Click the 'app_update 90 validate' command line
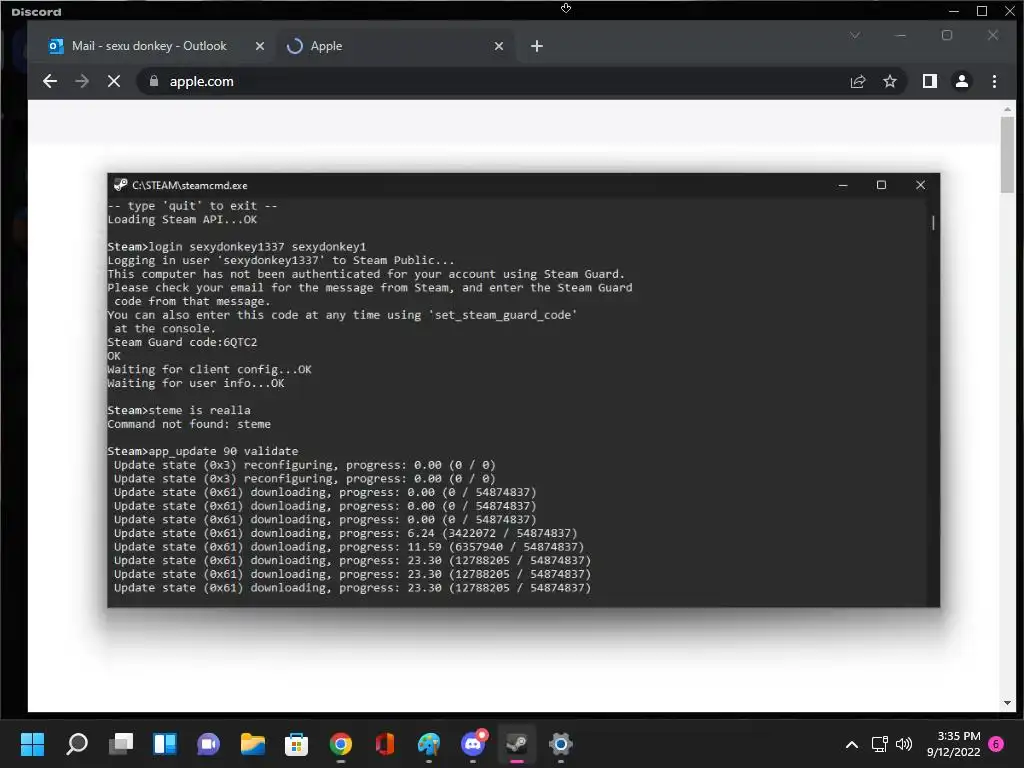Viewport: 1024px width, 768px height. pyautogui.click(x=202, y=451)
